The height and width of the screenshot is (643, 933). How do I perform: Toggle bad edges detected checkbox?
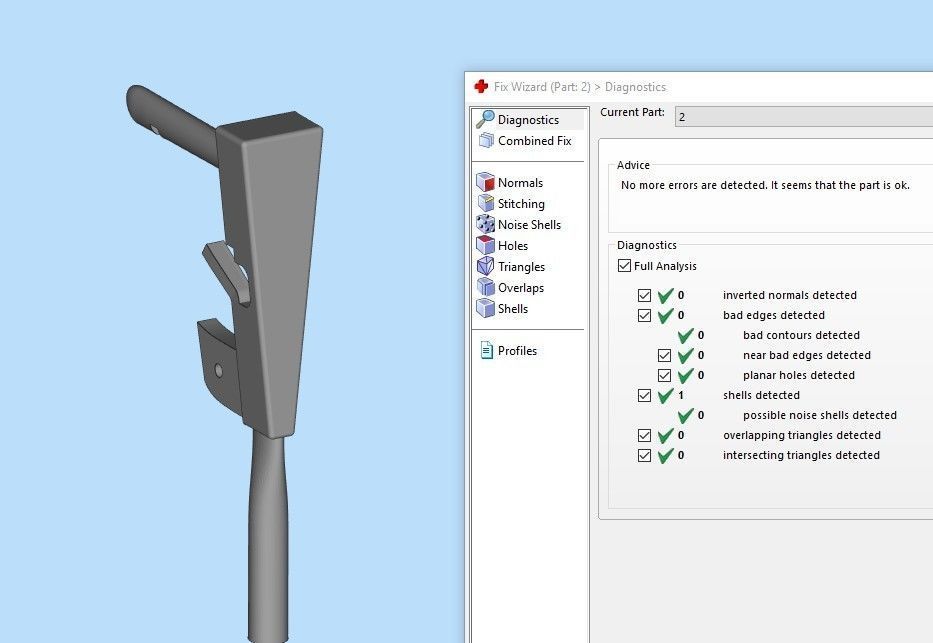644,315
